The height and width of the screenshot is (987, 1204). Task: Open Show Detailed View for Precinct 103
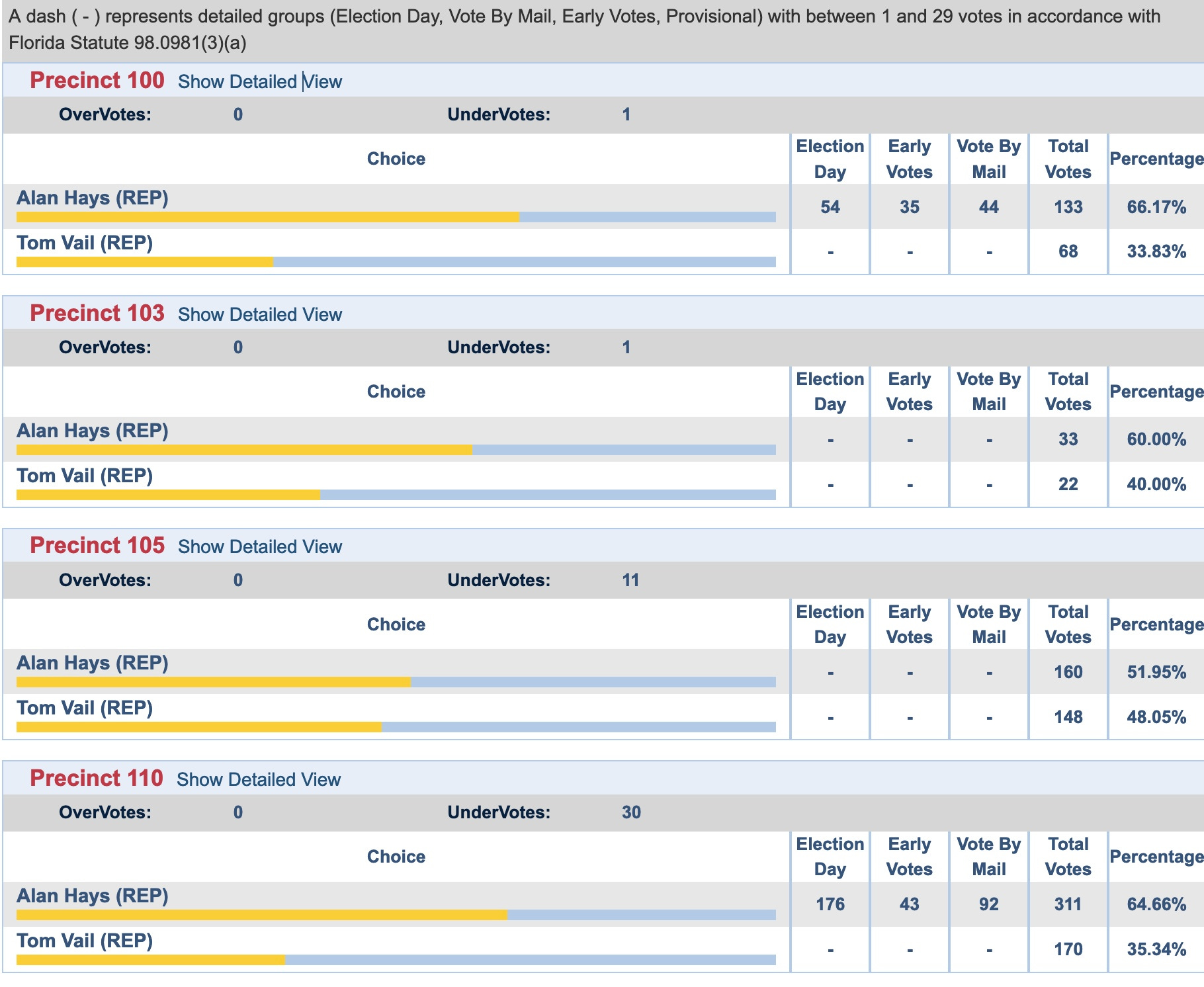click(x=260, y=314)
